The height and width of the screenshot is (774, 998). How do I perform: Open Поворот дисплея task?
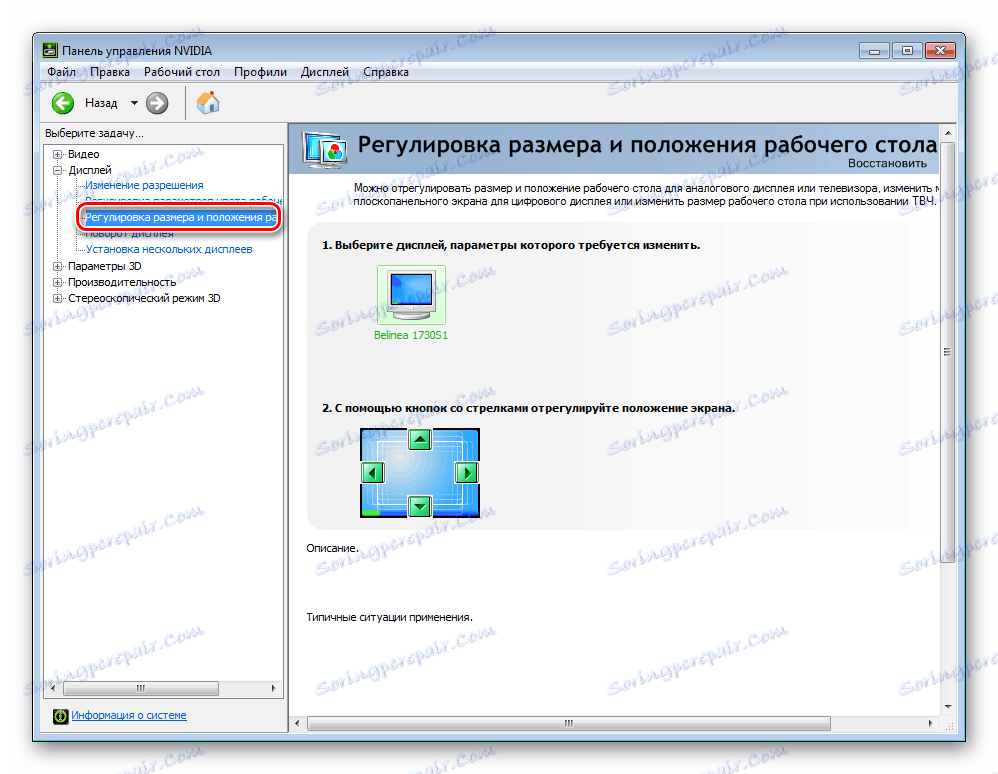click(129, 234)
